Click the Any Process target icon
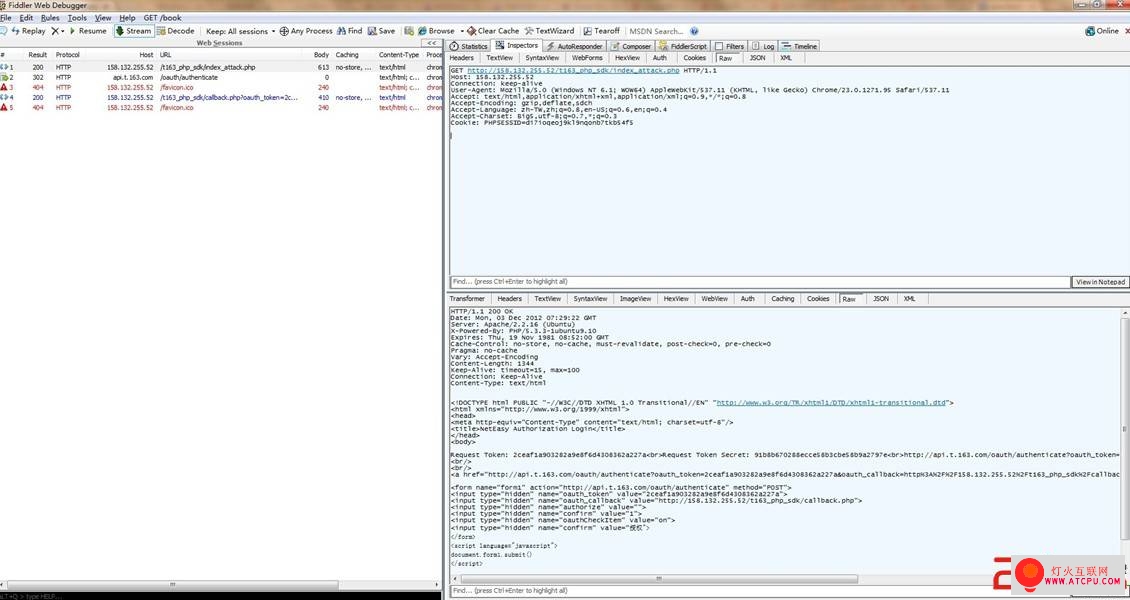This screenshot has height=600, width=1130. pyautogui.click(x=284, y=31)
